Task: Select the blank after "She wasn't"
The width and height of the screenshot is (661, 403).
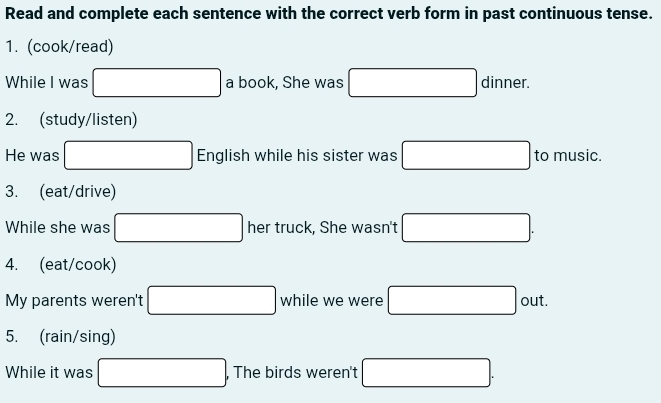Action: click(466, 228)
